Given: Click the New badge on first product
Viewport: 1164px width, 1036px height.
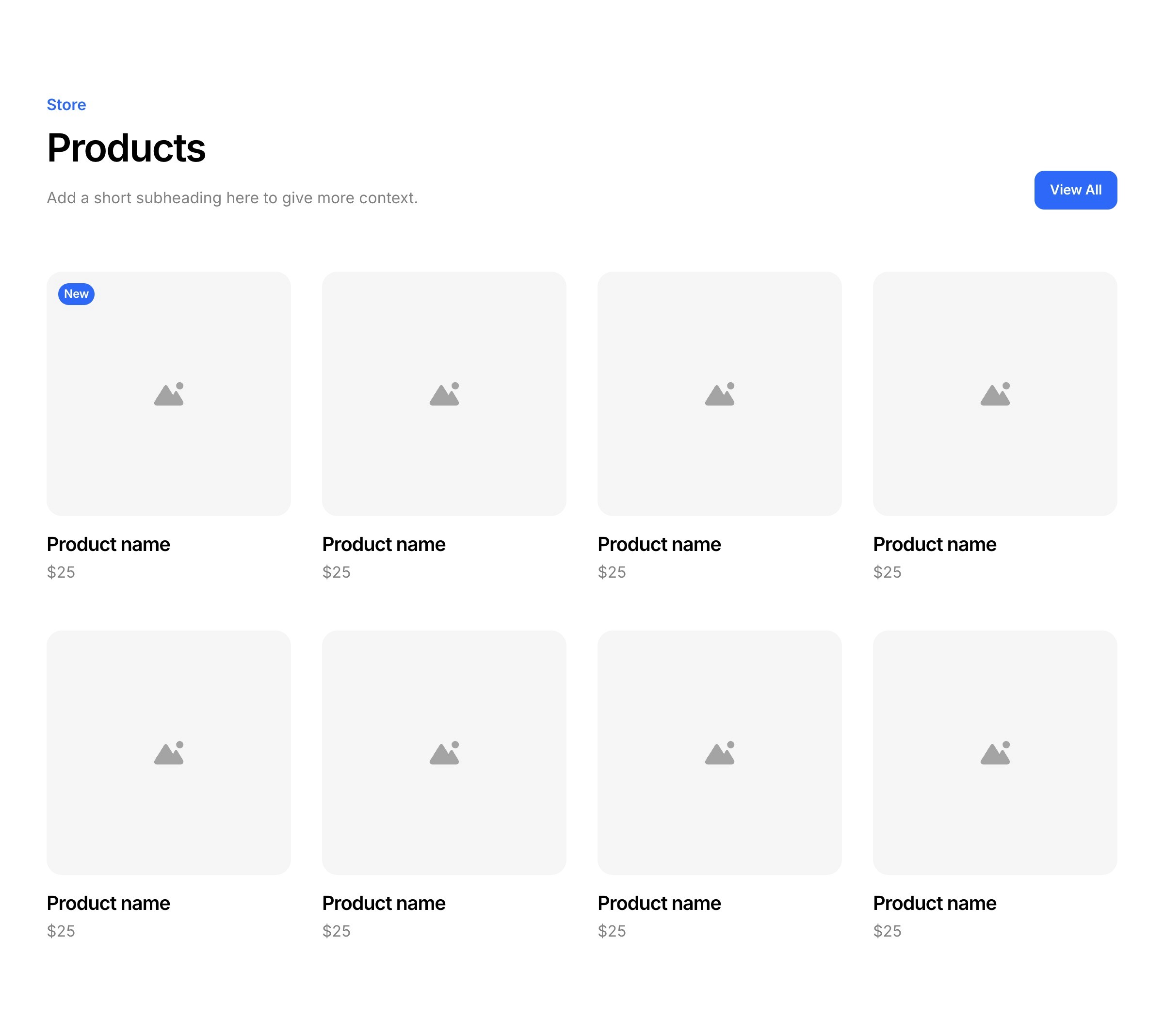Looking at the screenshot, I should click(76, 294).
